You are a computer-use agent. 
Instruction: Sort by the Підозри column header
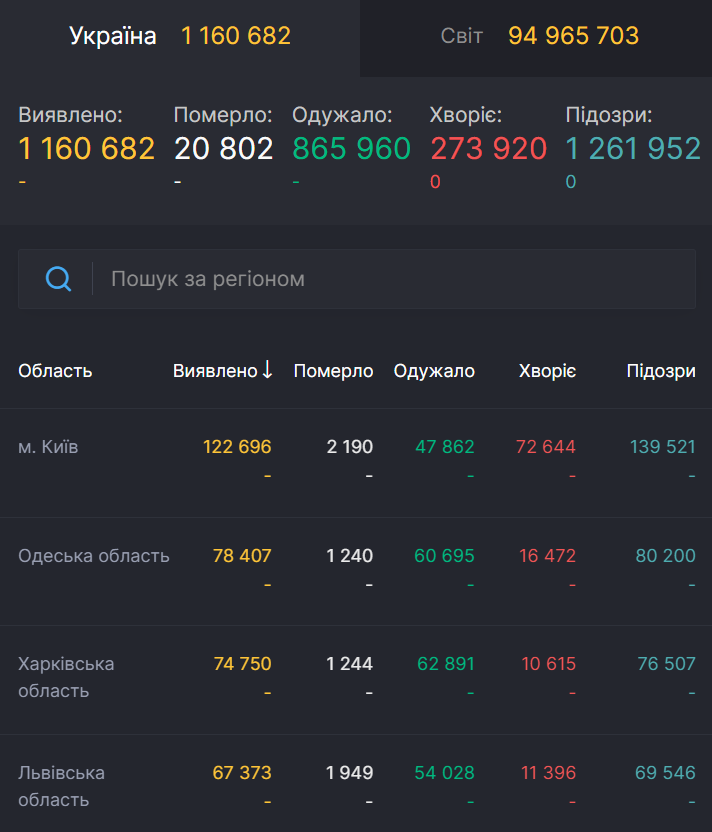click(661, 371)
